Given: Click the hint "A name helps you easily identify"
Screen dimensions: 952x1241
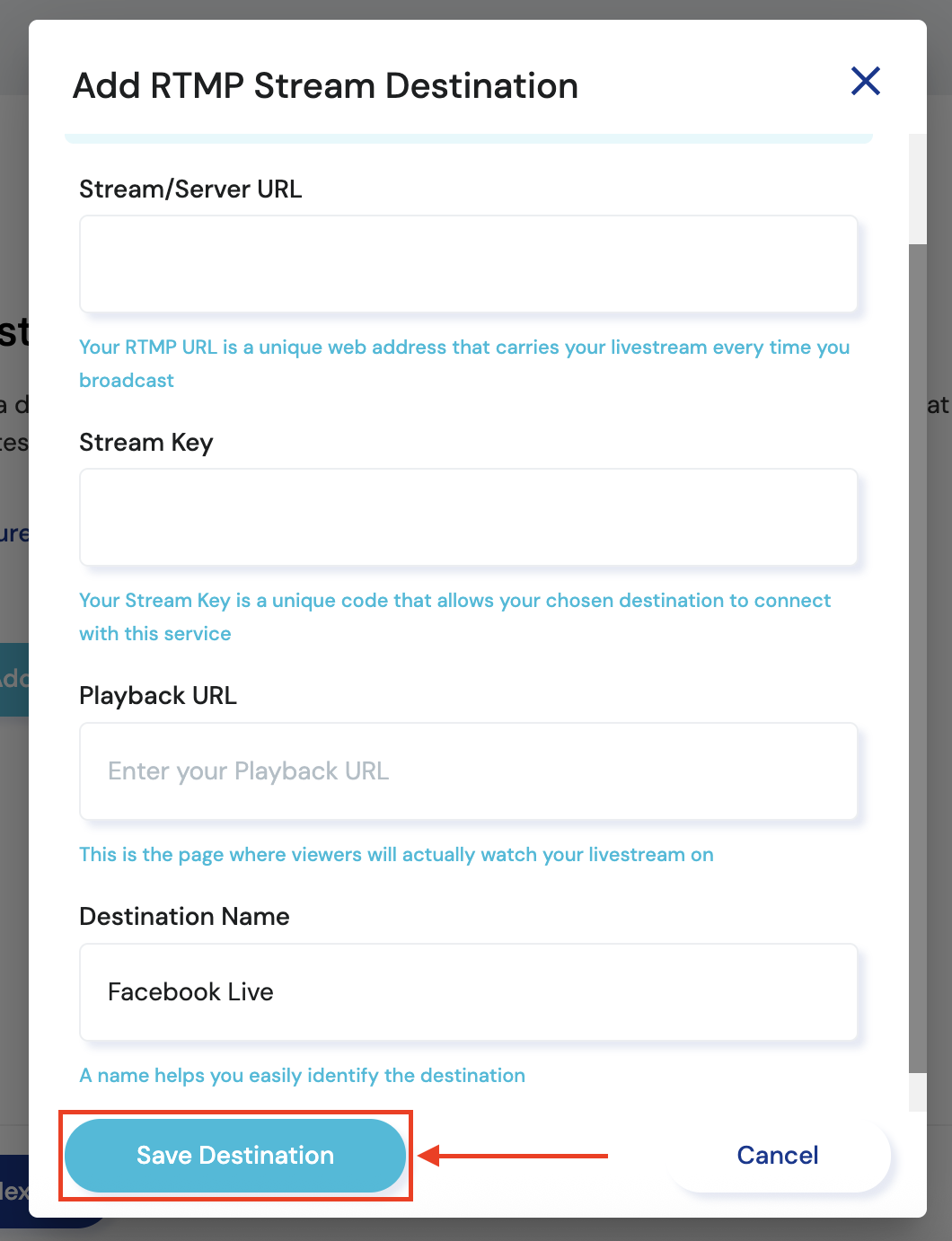Looking at the screenshot, I should [x=302, y=1076].
